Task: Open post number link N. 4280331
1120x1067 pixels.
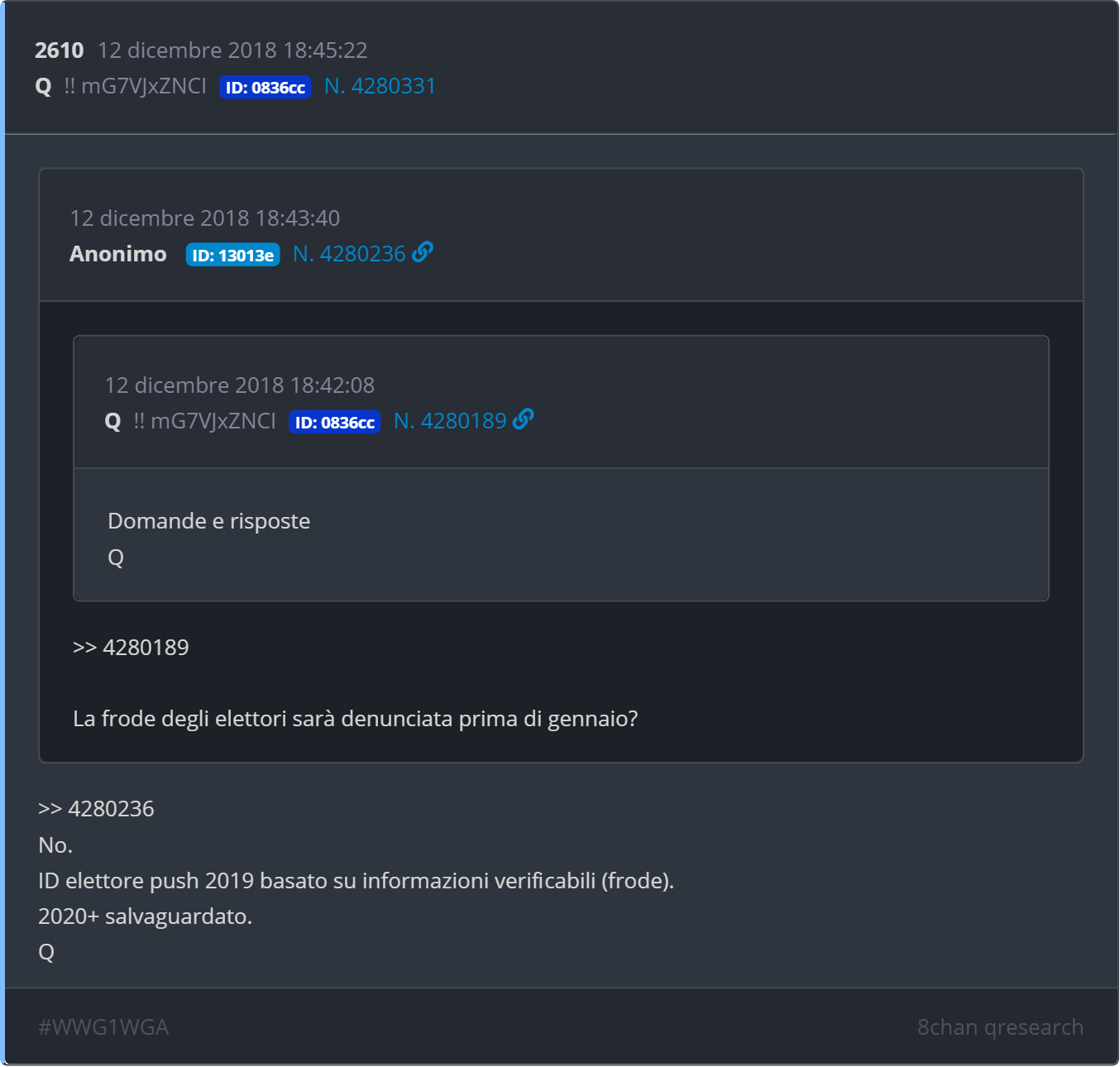Action: click(x=380, y=86)
